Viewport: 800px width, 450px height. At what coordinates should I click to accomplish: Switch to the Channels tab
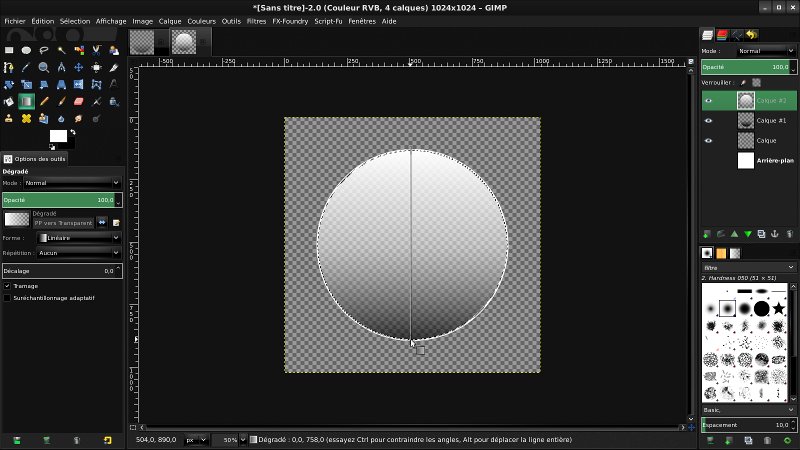point(722,35)
